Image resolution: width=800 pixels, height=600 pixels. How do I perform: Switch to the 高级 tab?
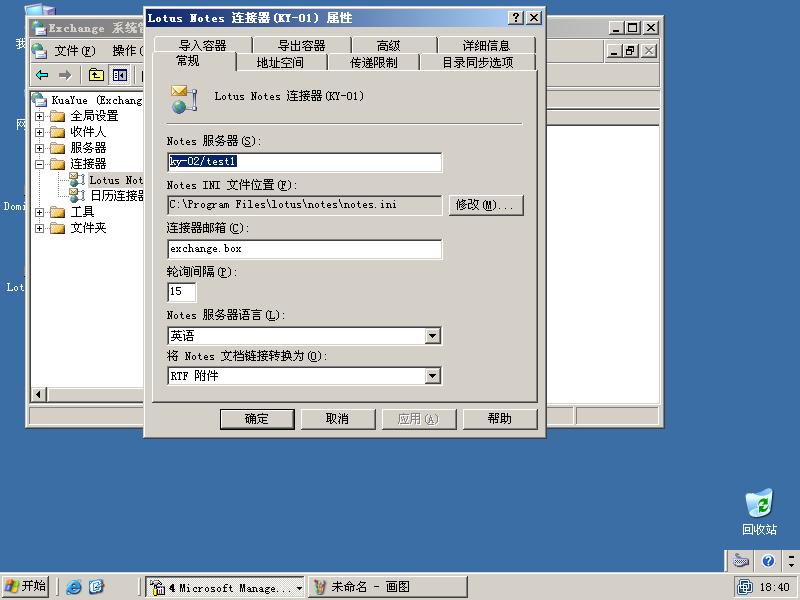388,45
